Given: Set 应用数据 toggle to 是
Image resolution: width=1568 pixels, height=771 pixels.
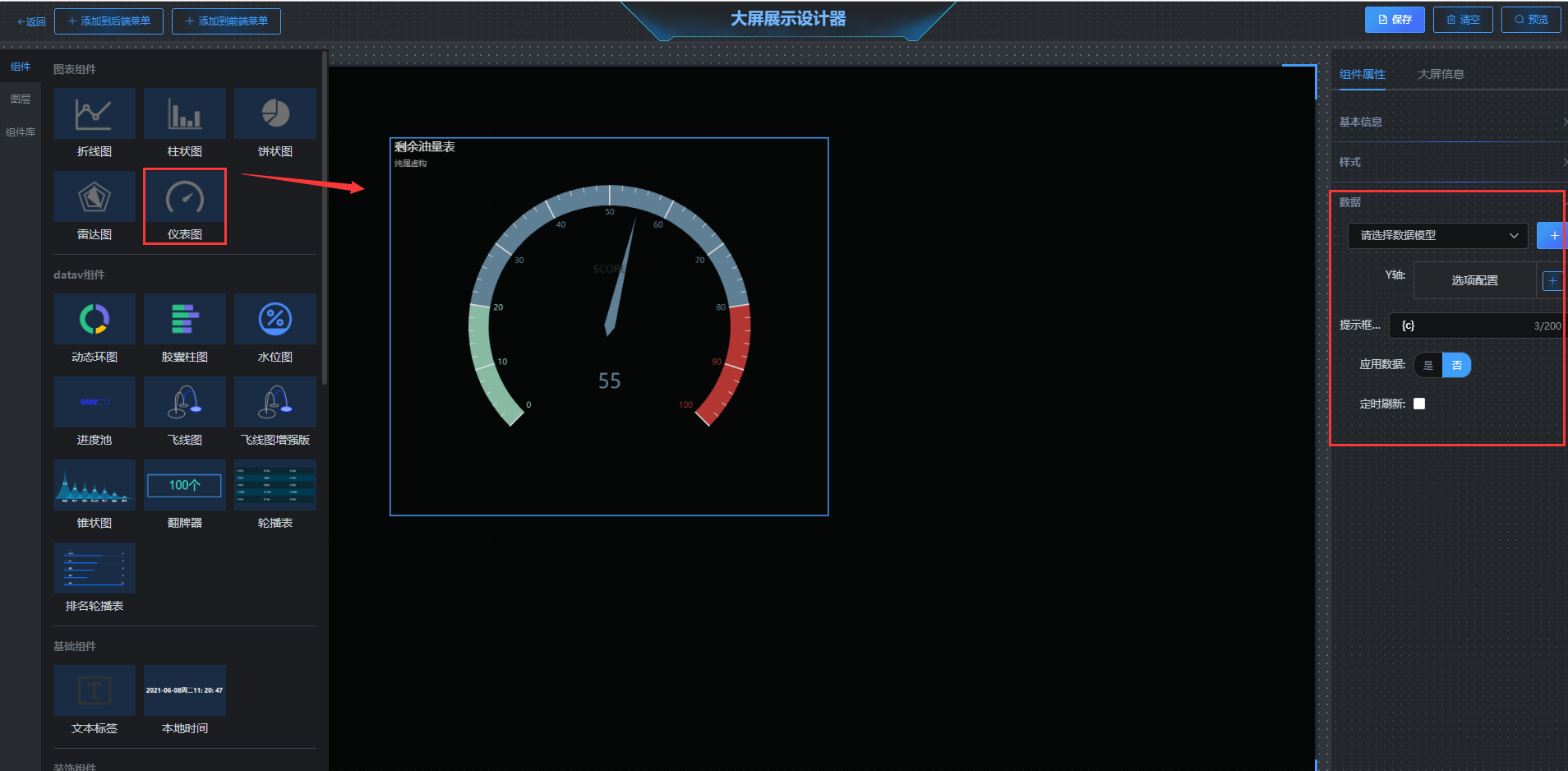Looking at the screenshot, I should pos(1428,365).
